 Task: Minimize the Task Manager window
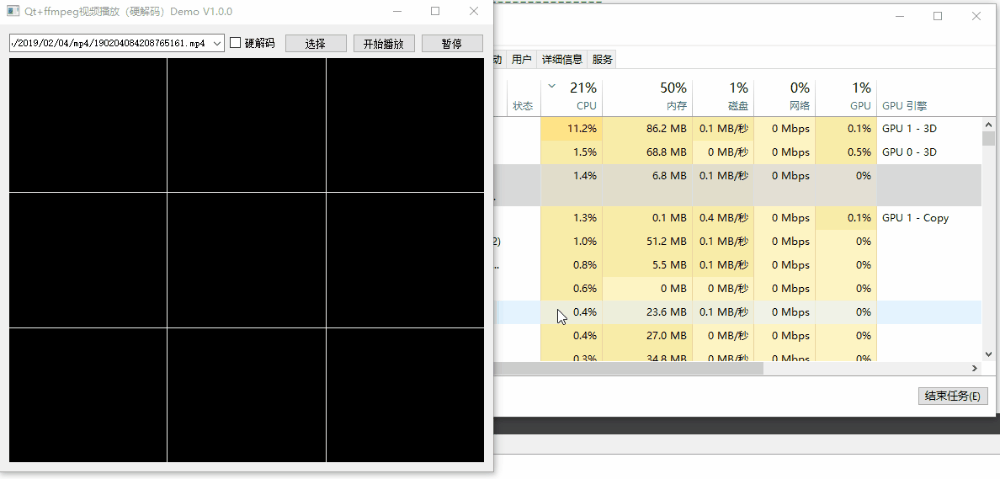pos(899,16)
